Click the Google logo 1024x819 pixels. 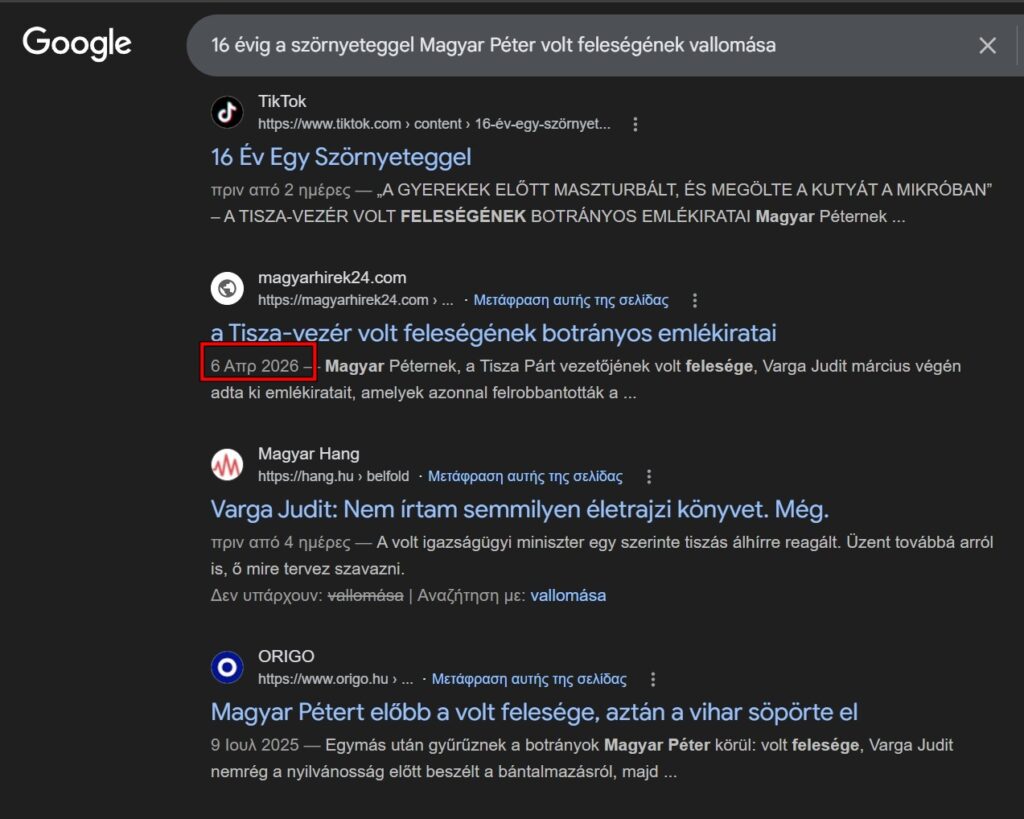pos(77,43)
